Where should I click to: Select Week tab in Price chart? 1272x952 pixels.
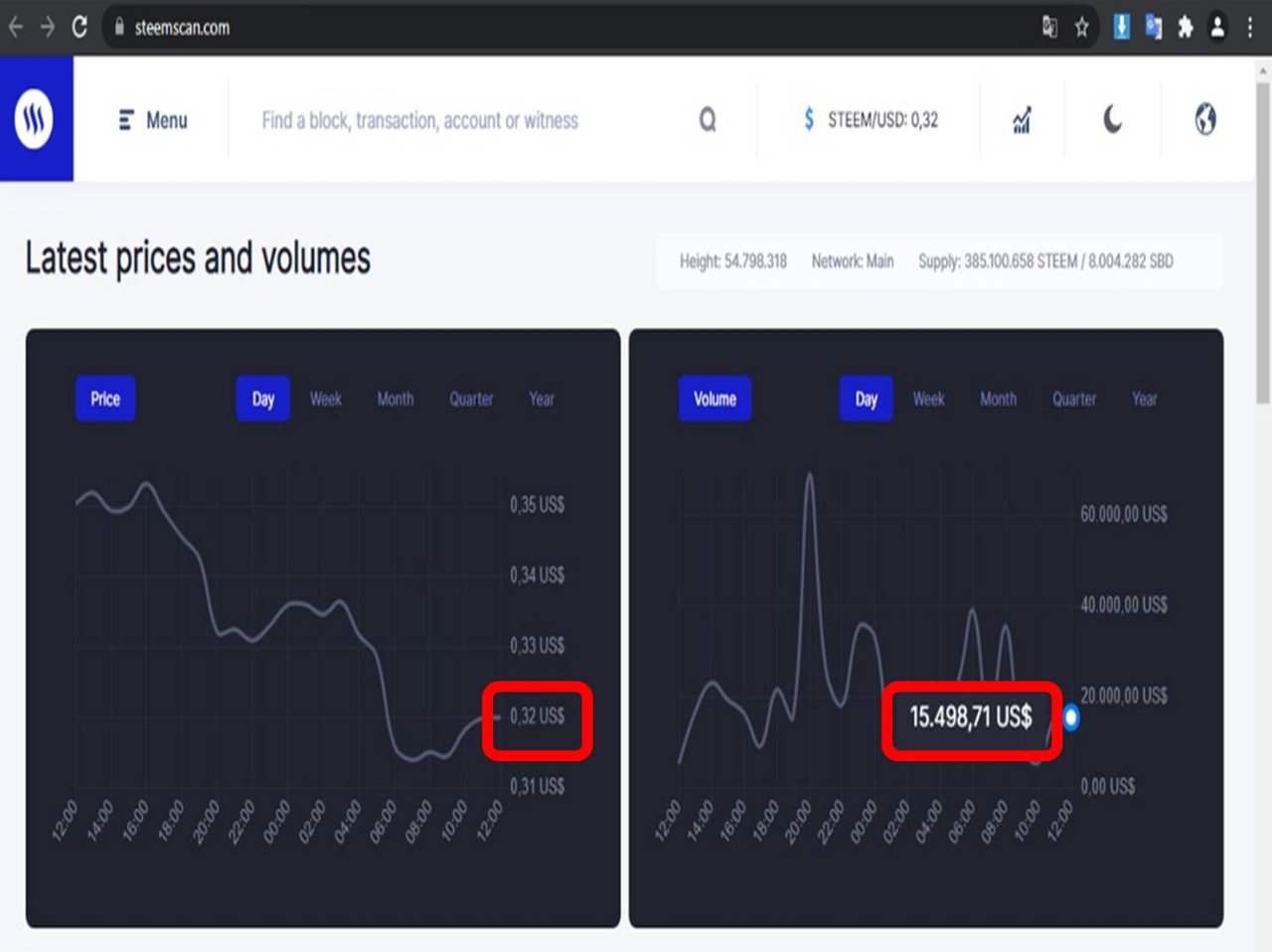[326, 398]
